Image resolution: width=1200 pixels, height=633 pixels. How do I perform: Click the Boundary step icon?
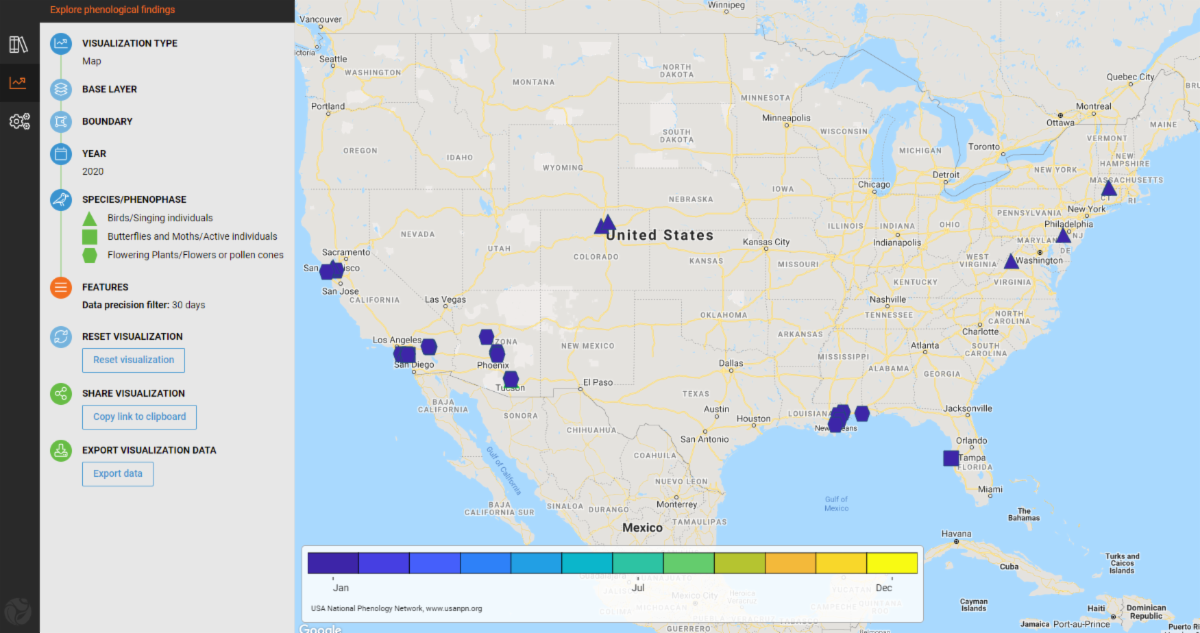61,121
